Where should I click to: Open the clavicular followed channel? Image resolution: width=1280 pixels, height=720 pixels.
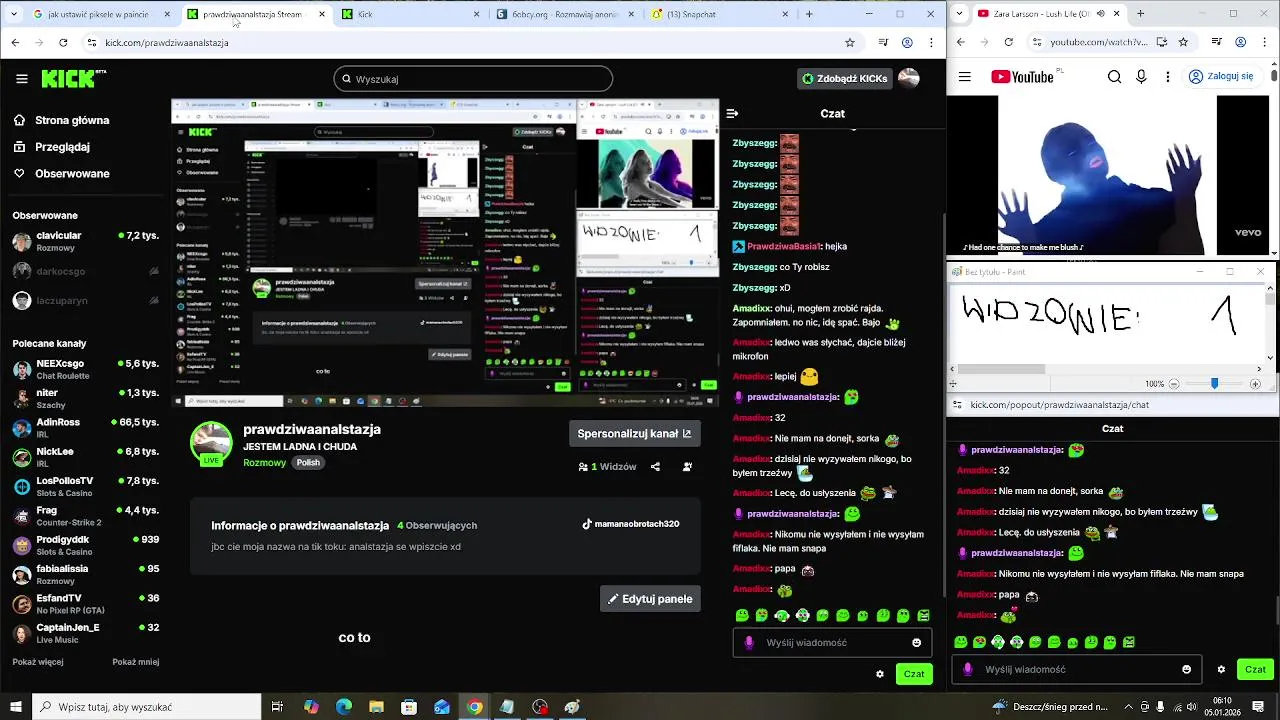click(x=85, y=241)
